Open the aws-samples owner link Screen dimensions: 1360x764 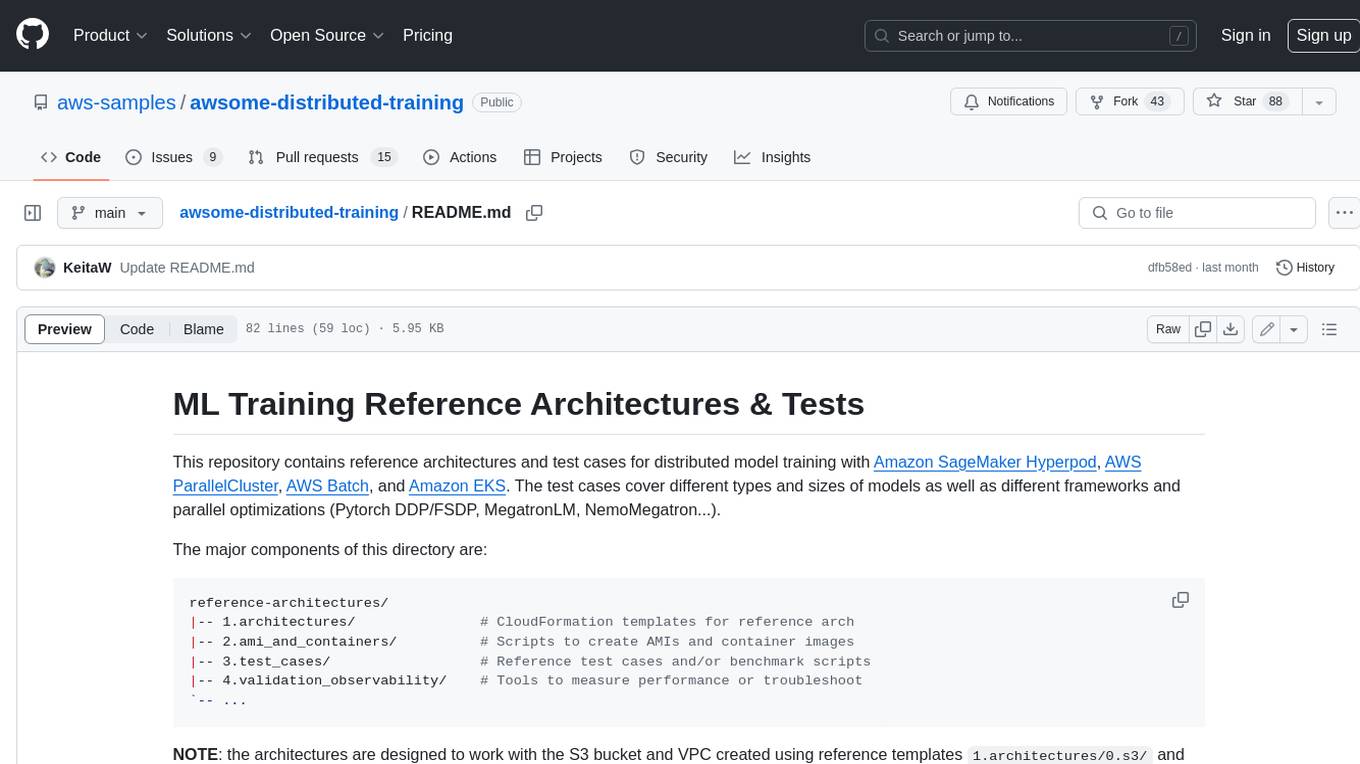116,102
